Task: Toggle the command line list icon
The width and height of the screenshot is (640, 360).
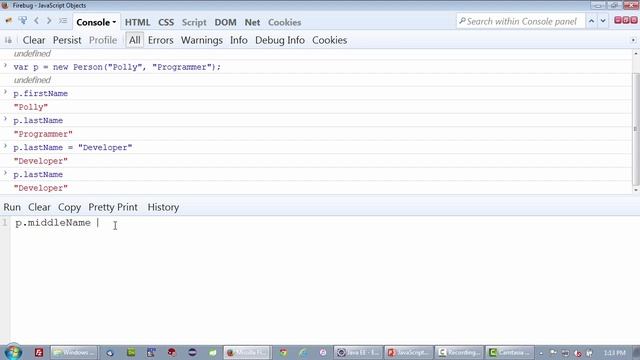Action: (x=63, y=21)
